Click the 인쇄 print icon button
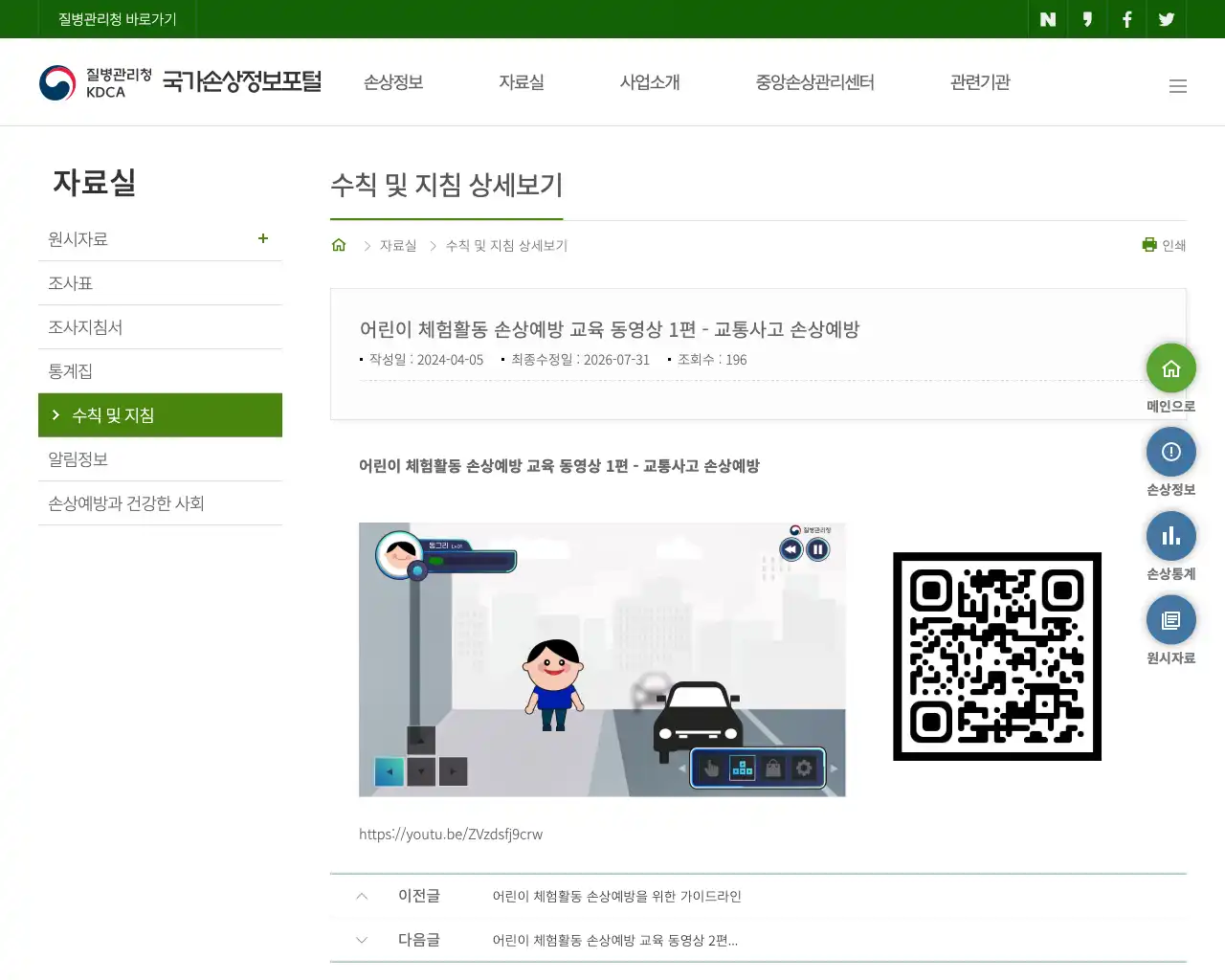Viewport: 1225px width, 980px height. 1164,245
